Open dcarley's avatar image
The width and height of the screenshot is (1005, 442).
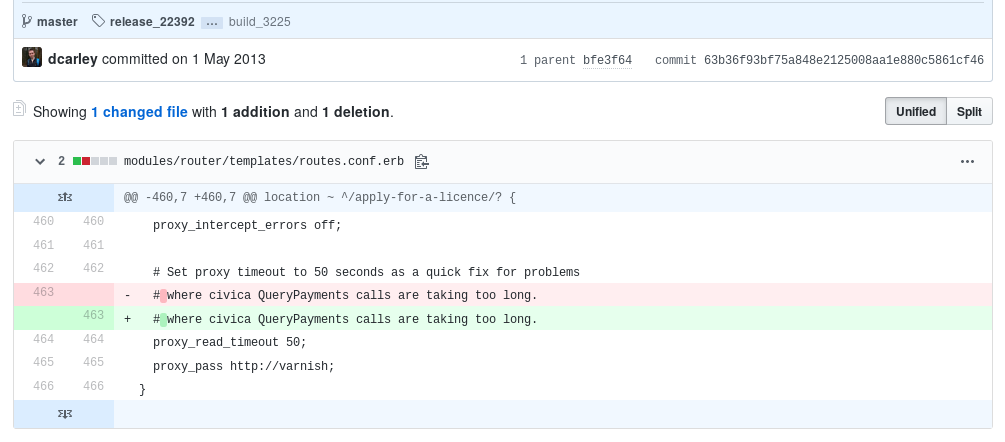tap(32, 57)
